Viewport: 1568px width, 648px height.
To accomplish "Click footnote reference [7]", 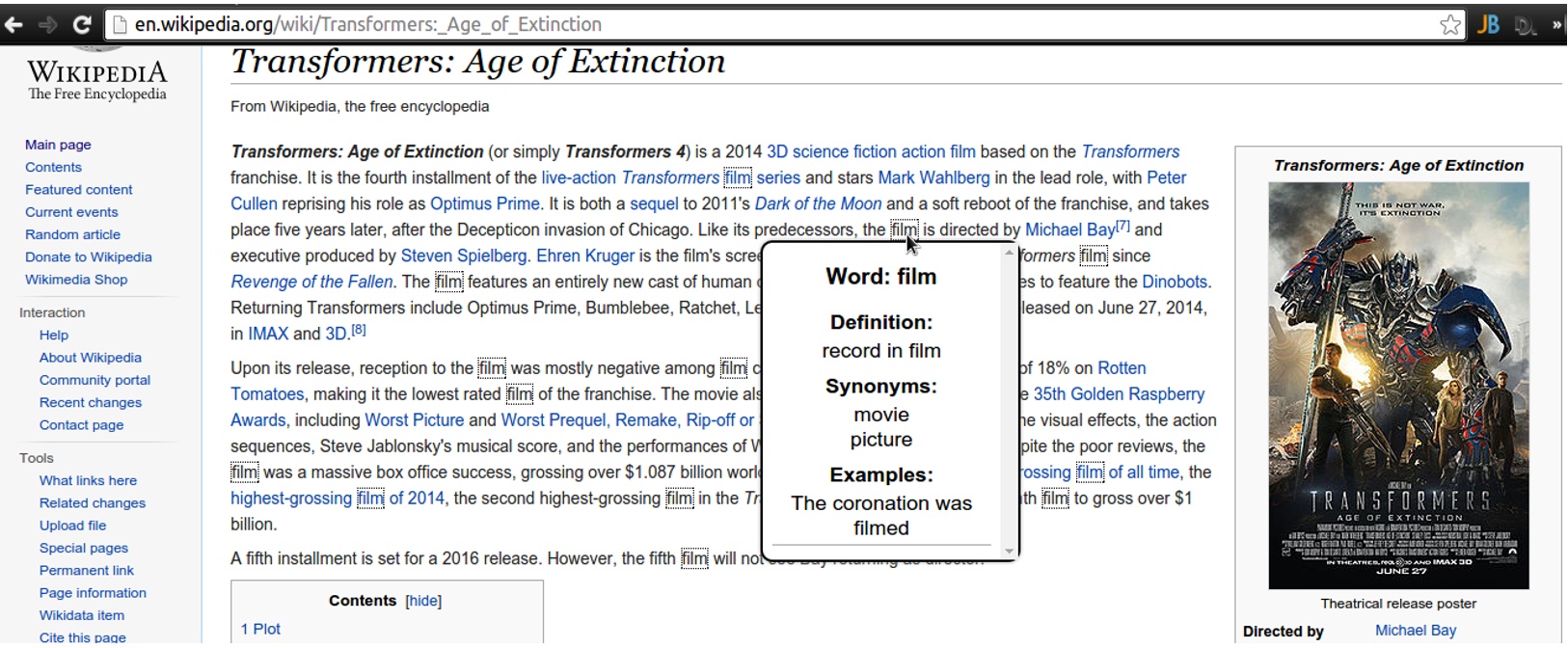I will [x=1122, y=227].
